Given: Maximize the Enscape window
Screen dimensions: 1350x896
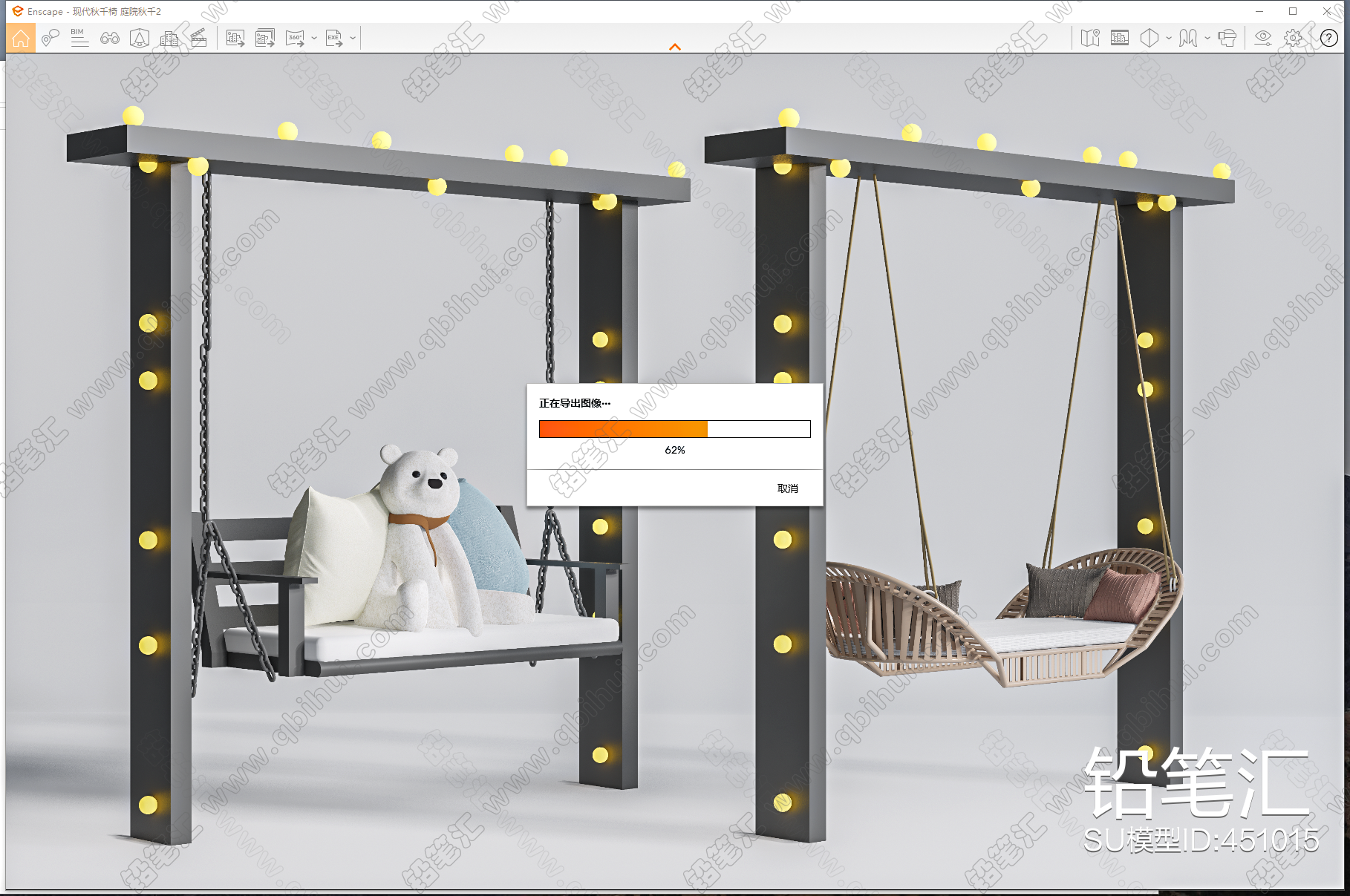Looking at the screenshot, I should point(1293,11).
